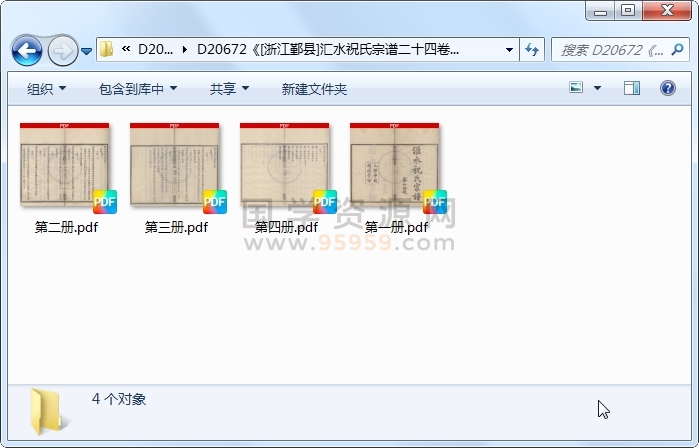Click the magnifier search icon
The image size is (699, 448).
677,49
